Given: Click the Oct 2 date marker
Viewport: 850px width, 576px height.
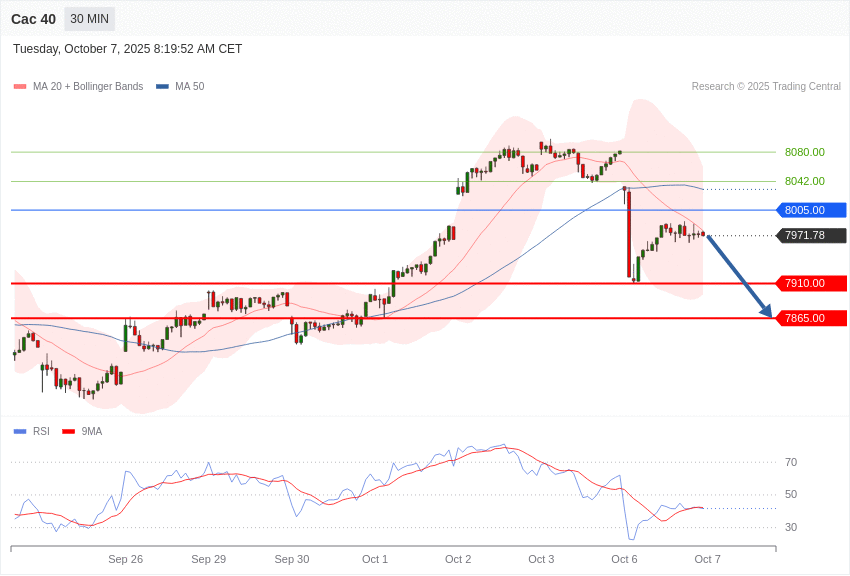Looking at the screenshot, I should point(458,559).
